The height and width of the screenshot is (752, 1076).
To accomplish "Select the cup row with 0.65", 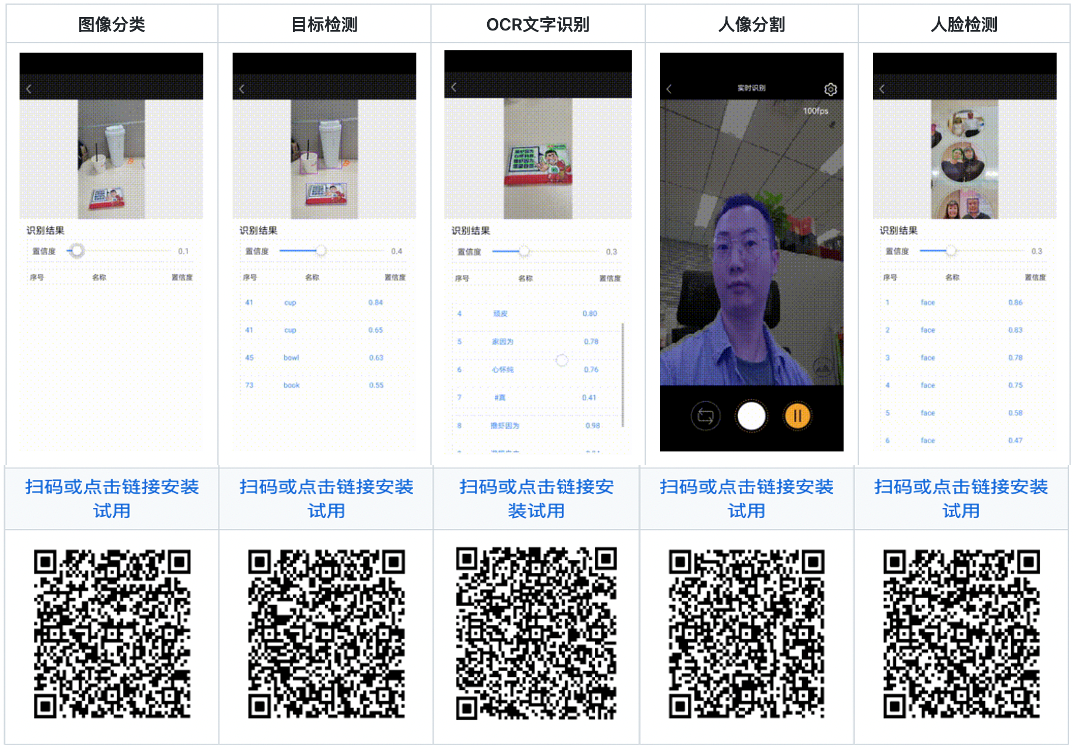I will [324, 330].
